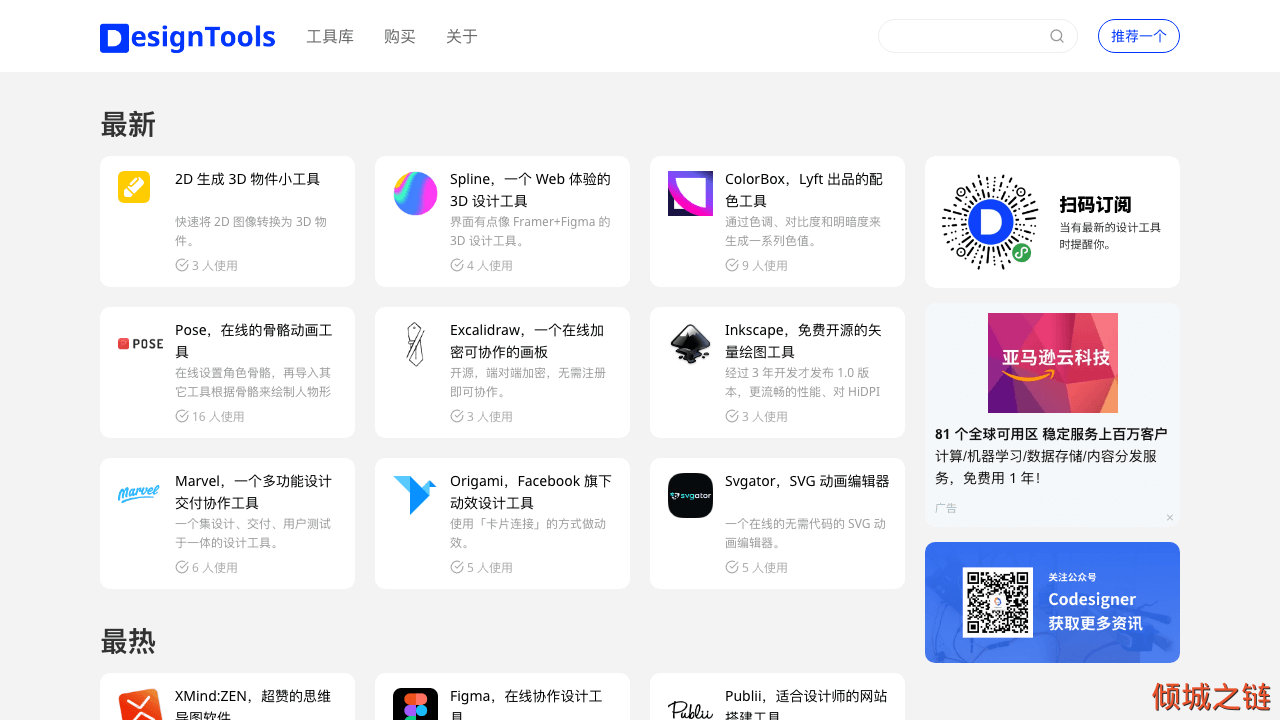Close the Amazon ad with the X
Viewport: 1280px width, 720px height.
point(1170,517)
